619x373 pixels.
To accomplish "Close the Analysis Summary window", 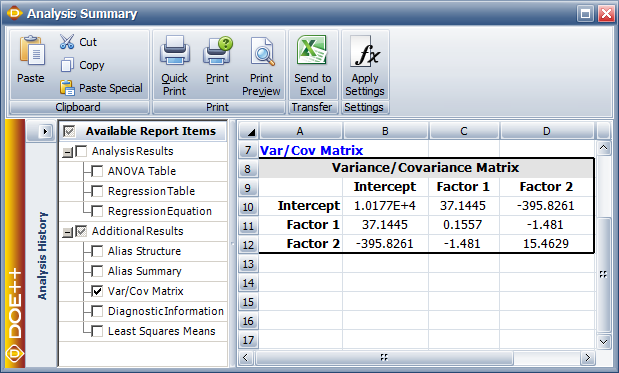I will coord(606,14).
